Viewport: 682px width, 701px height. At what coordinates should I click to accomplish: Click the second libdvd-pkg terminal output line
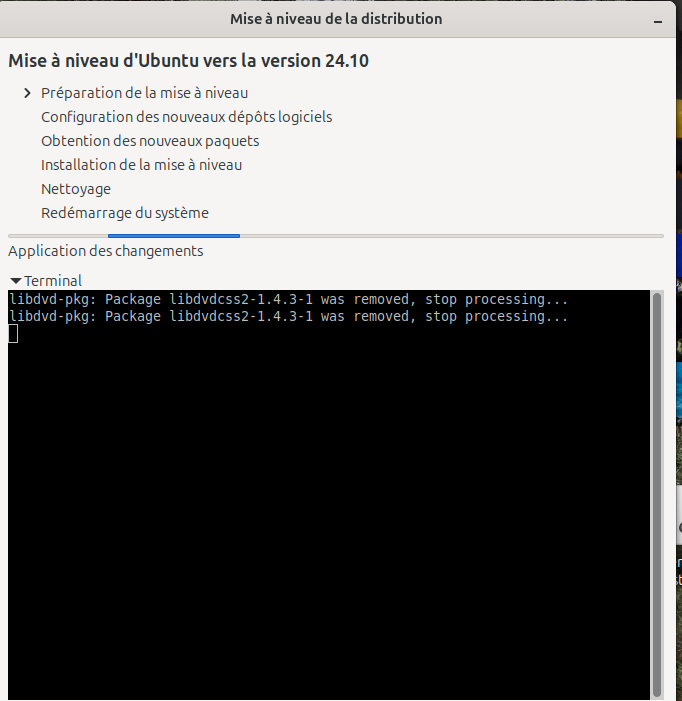(288, 317)
